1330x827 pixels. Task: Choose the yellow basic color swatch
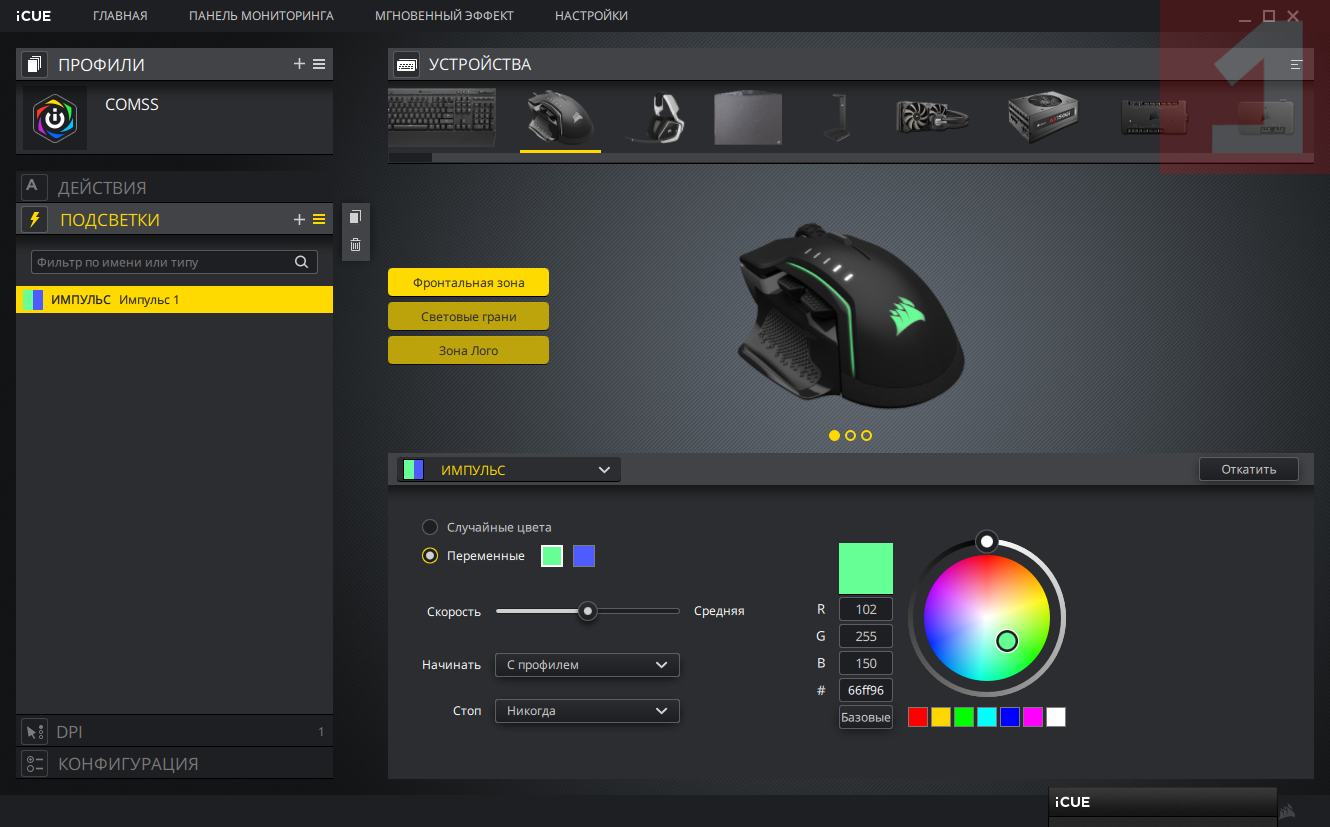pos(941,717)
